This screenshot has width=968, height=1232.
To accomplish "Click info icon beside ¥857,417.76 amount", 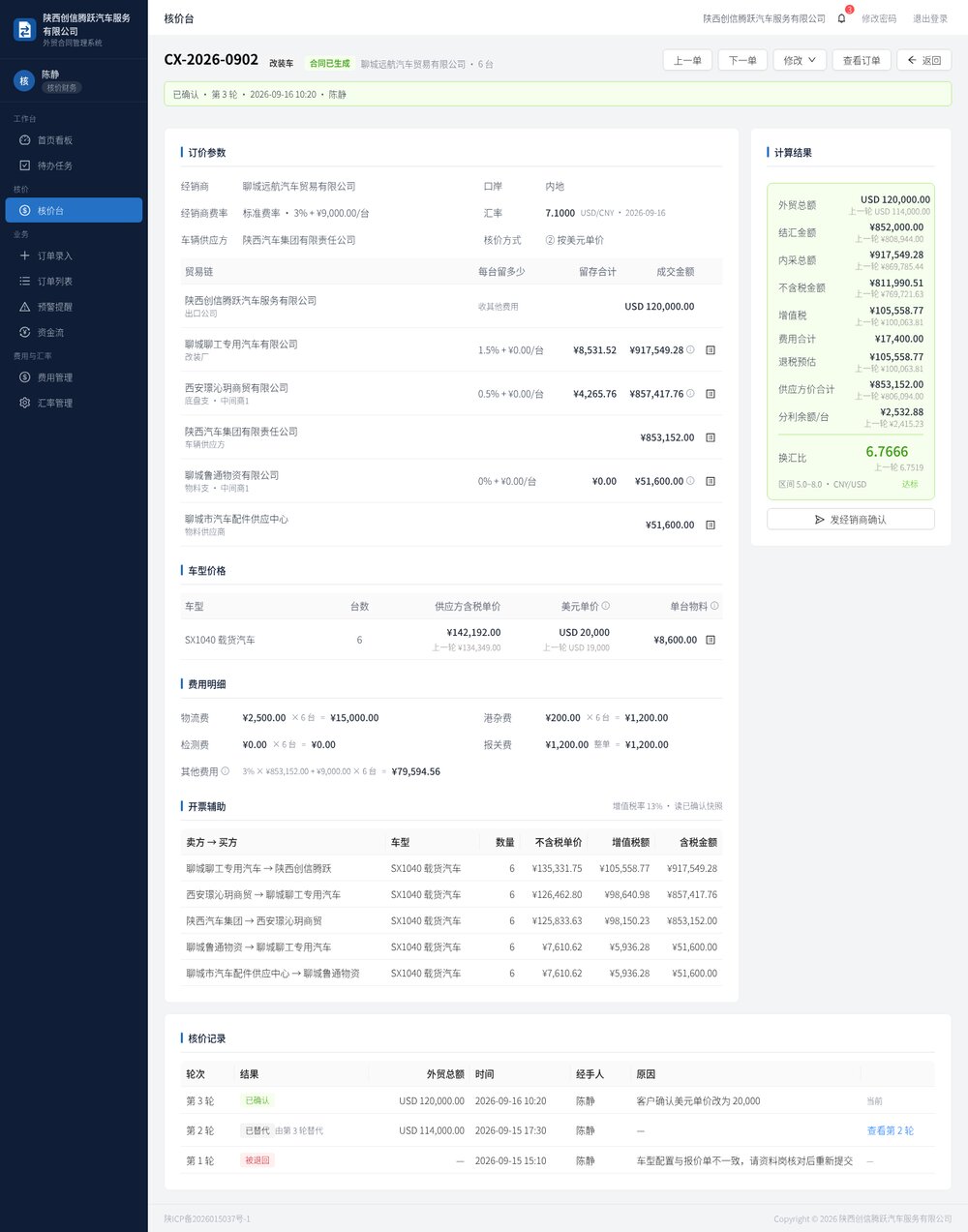I will coord(690,394).
